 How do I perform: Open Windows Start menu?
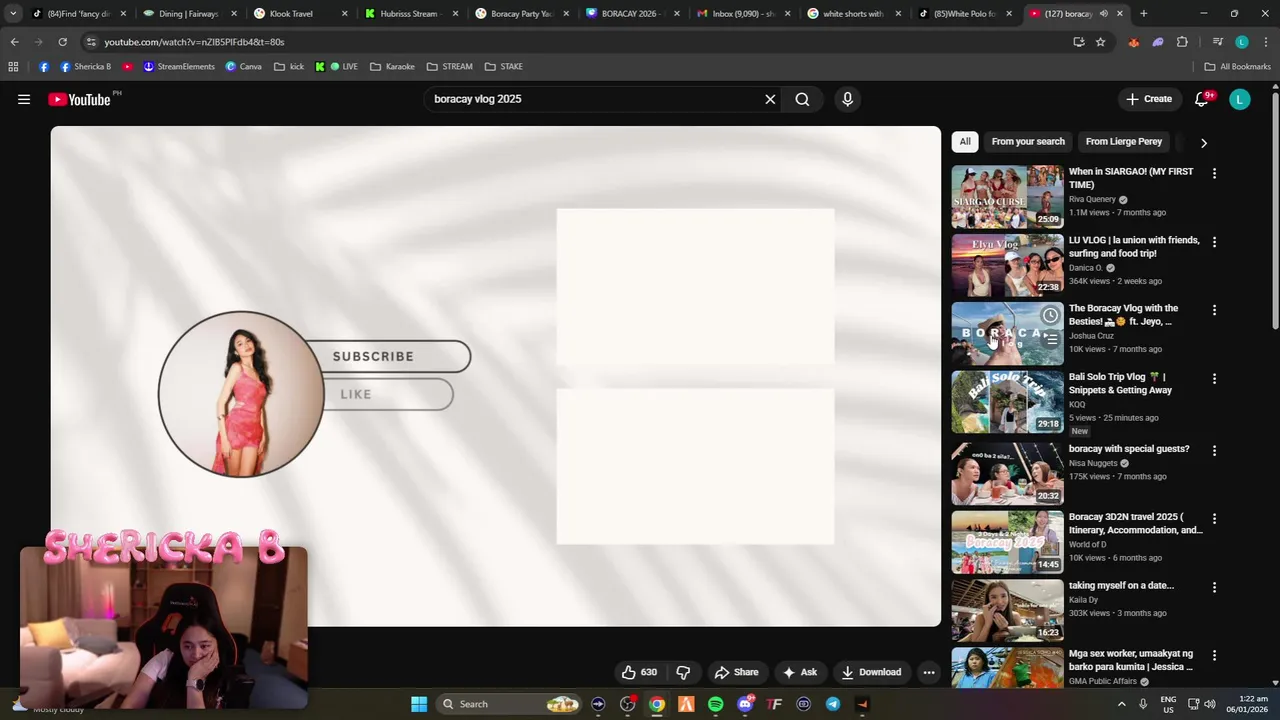(419, 704)
